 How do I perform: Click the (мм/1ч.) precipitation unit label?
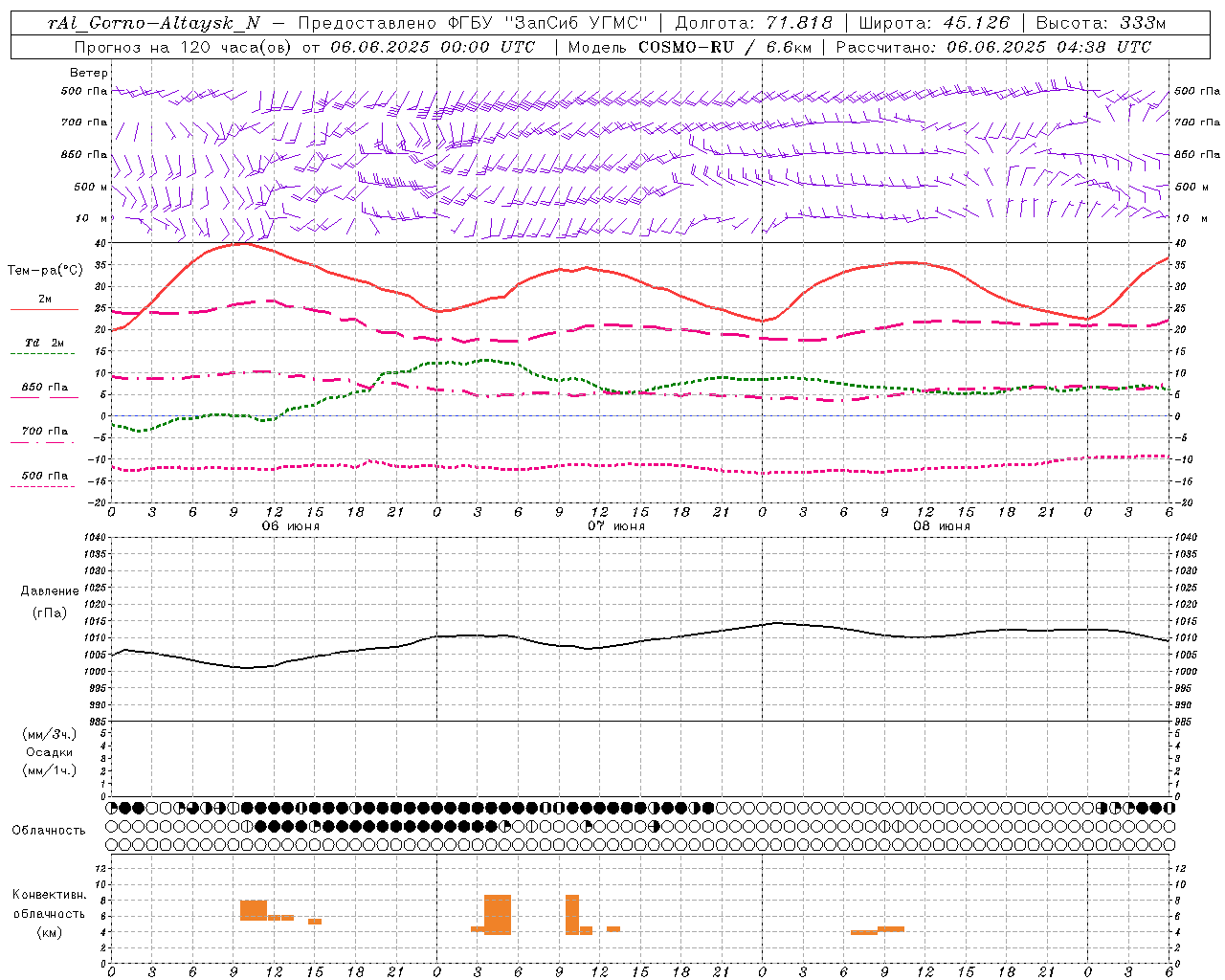tap(50, 771)
